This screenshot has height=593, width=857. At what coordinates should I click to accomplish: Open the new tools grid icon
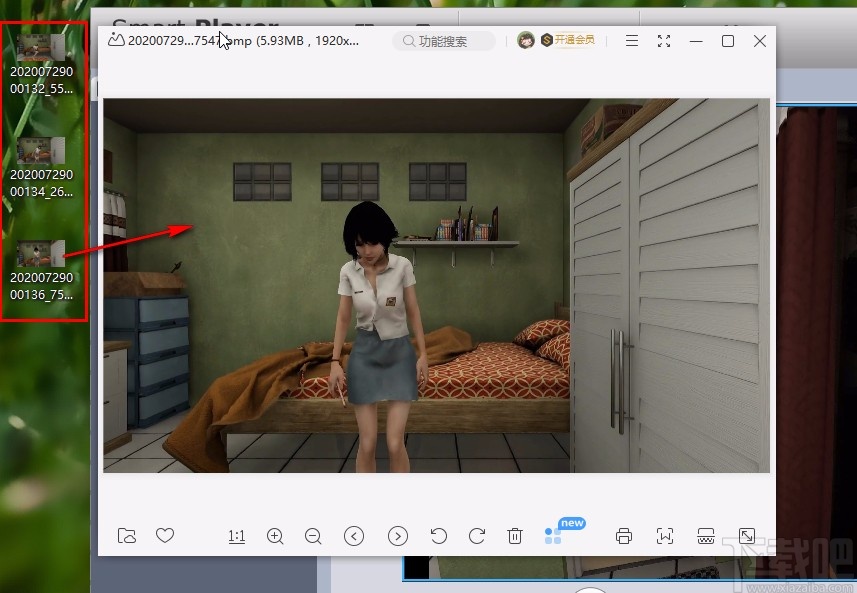click(x=553, y=536)
